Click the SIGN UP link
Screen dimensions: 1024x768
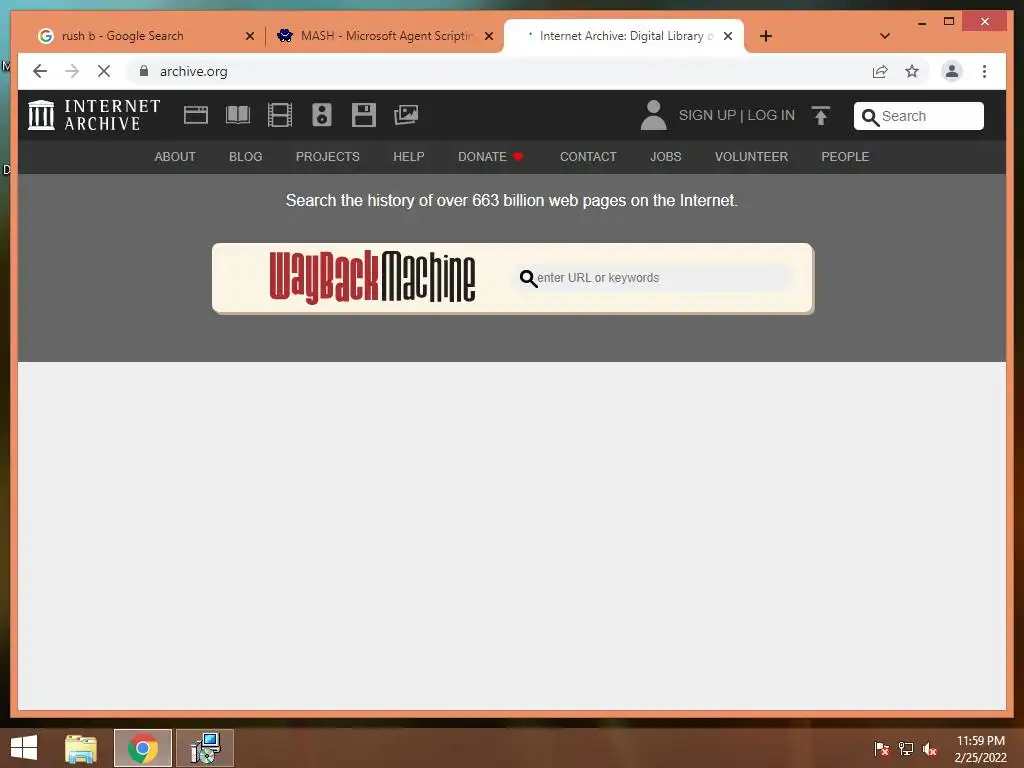[707, 116]
